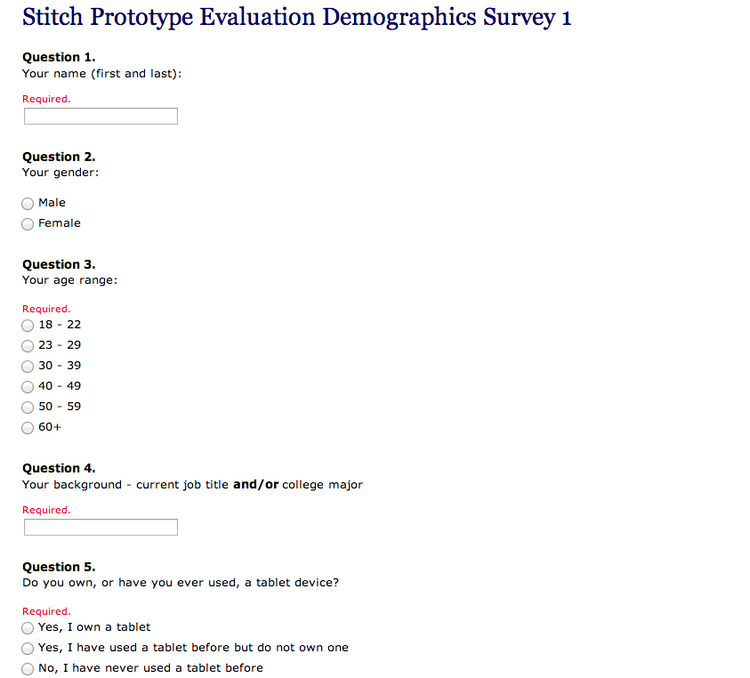This screenshot has width=750, height=678.
Task: Select the Female gender option
Action: [x=28, y=224]
